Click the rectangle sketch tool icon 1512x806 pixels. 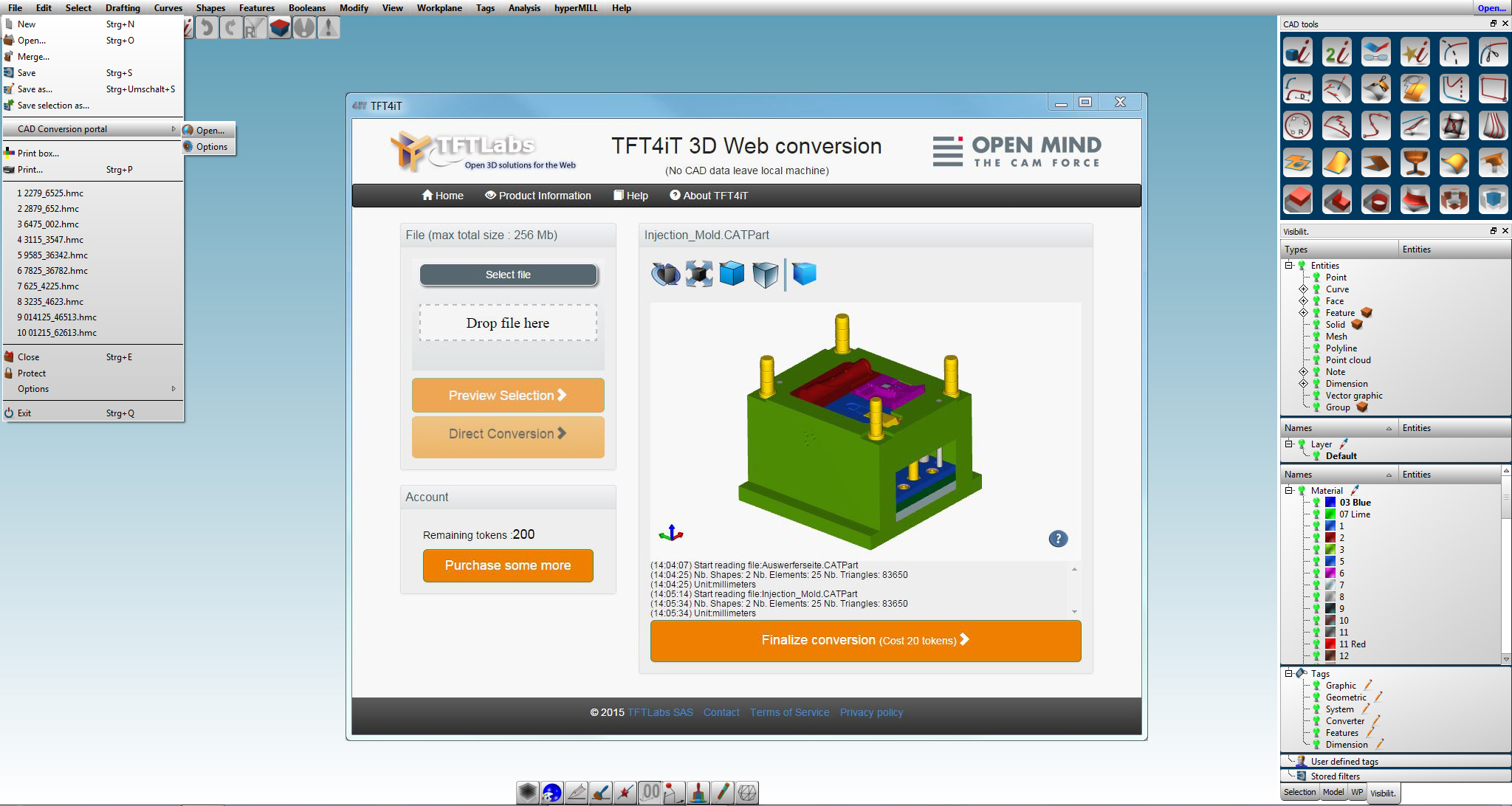tap(1493, 89)
